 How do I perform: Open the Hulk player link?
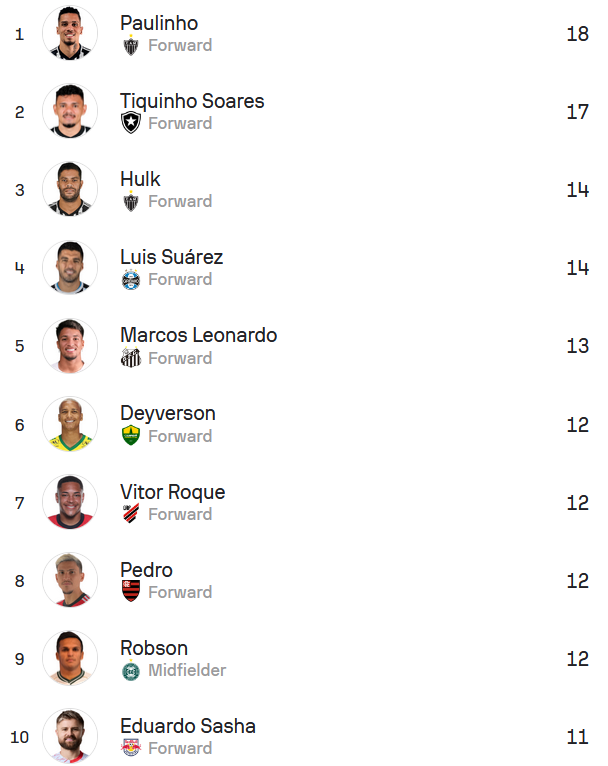140,180
